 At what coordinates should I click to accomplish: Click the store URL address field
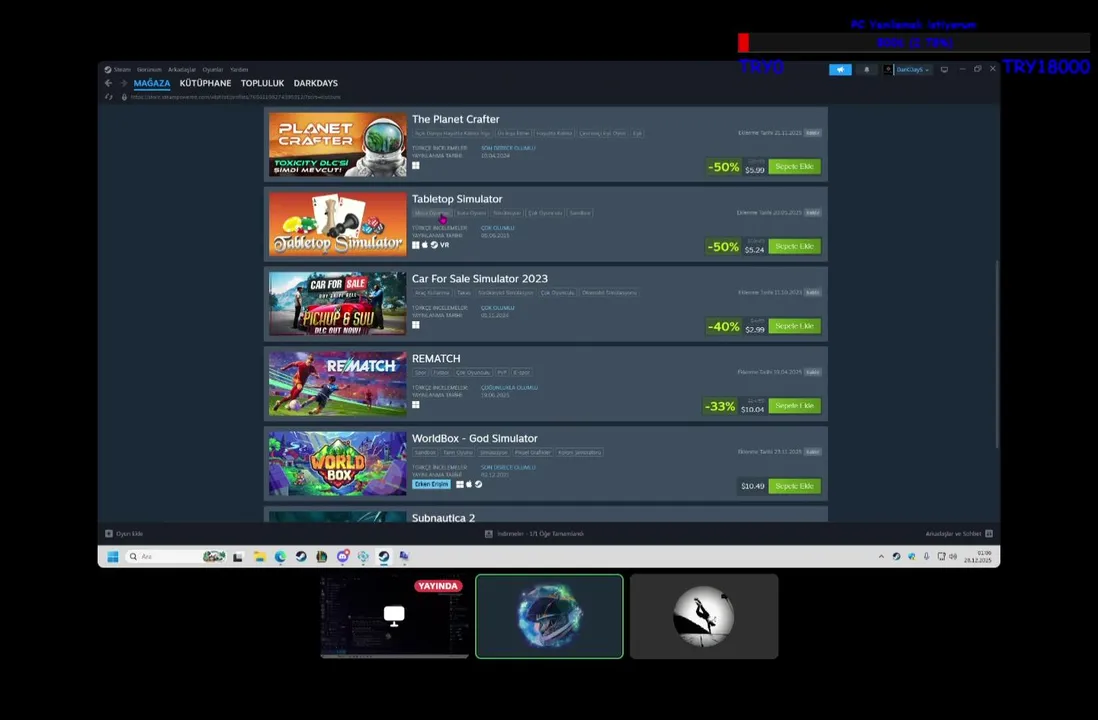click(x=236, y=97)
